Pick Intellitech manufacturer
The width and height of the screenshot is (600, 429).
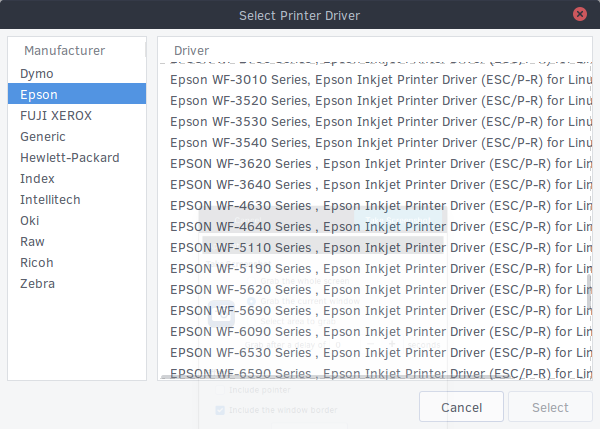click(77, 199)
